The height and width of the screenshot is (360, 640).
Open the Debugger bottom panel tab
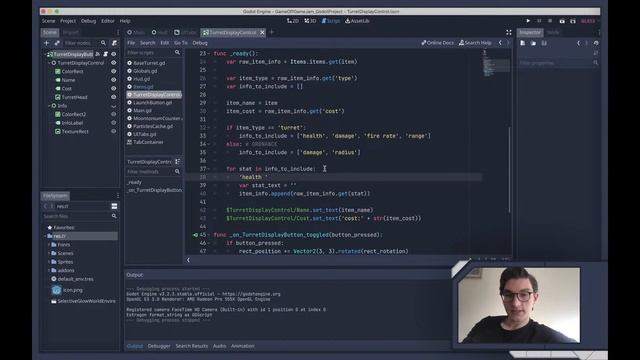(159, 346)
